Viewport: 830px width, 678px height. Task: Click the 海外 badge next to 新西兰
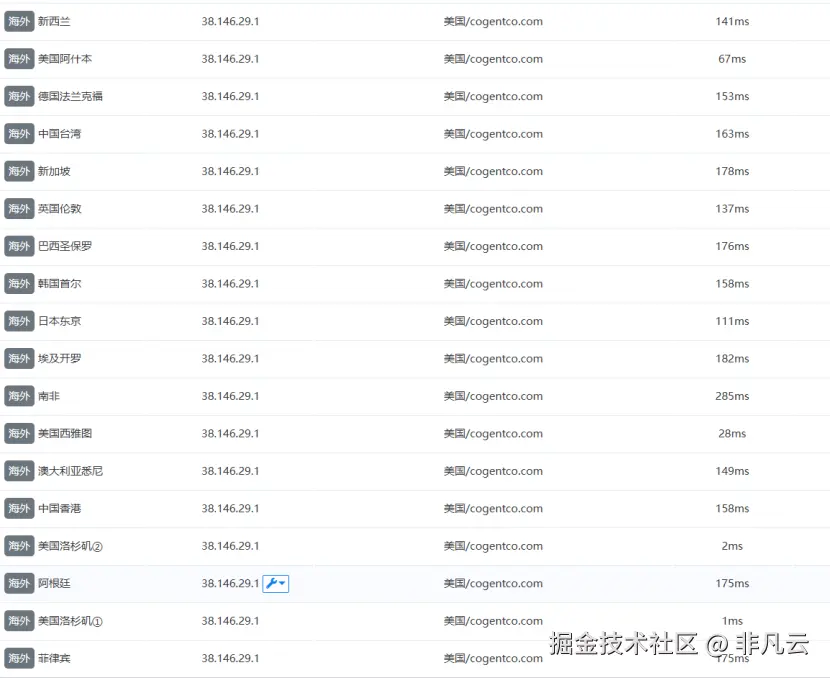click(x=19, y=21)
